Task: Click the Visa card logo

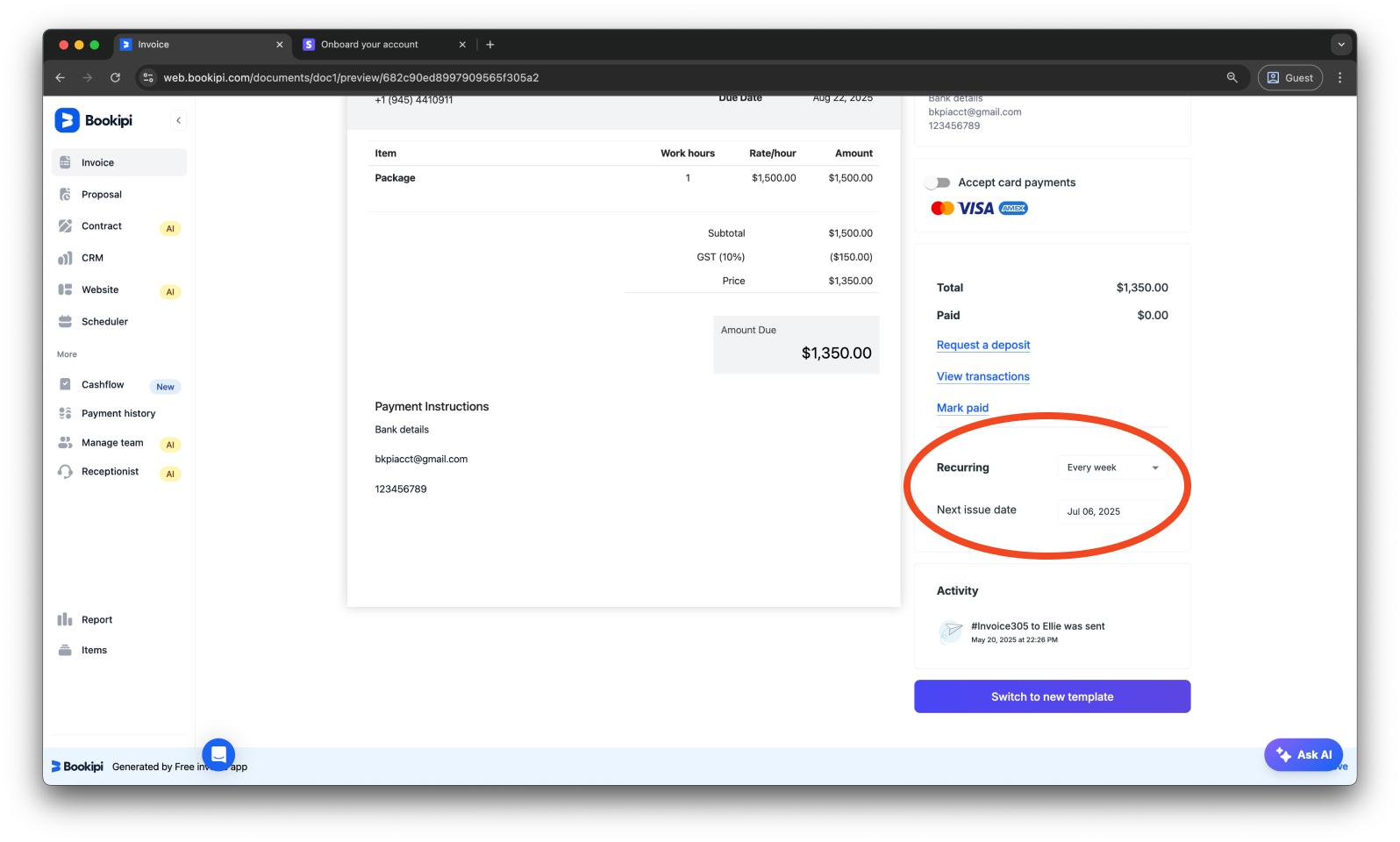Action: point(975,208)
